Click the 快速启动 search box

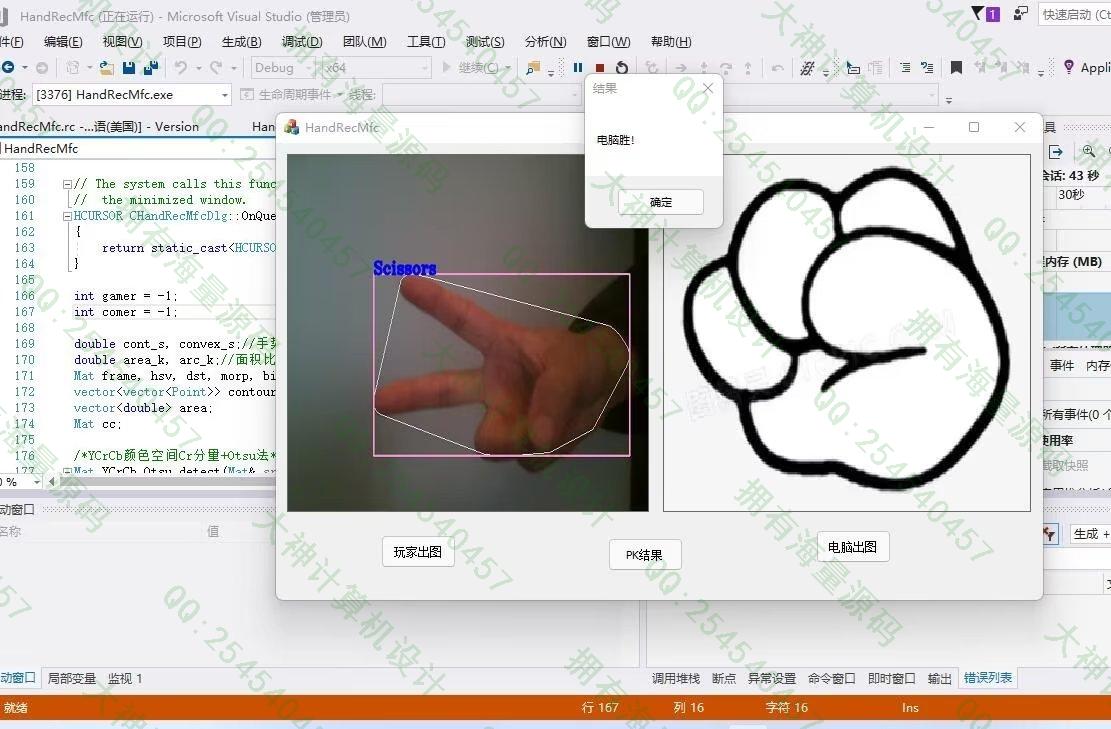1075,14
